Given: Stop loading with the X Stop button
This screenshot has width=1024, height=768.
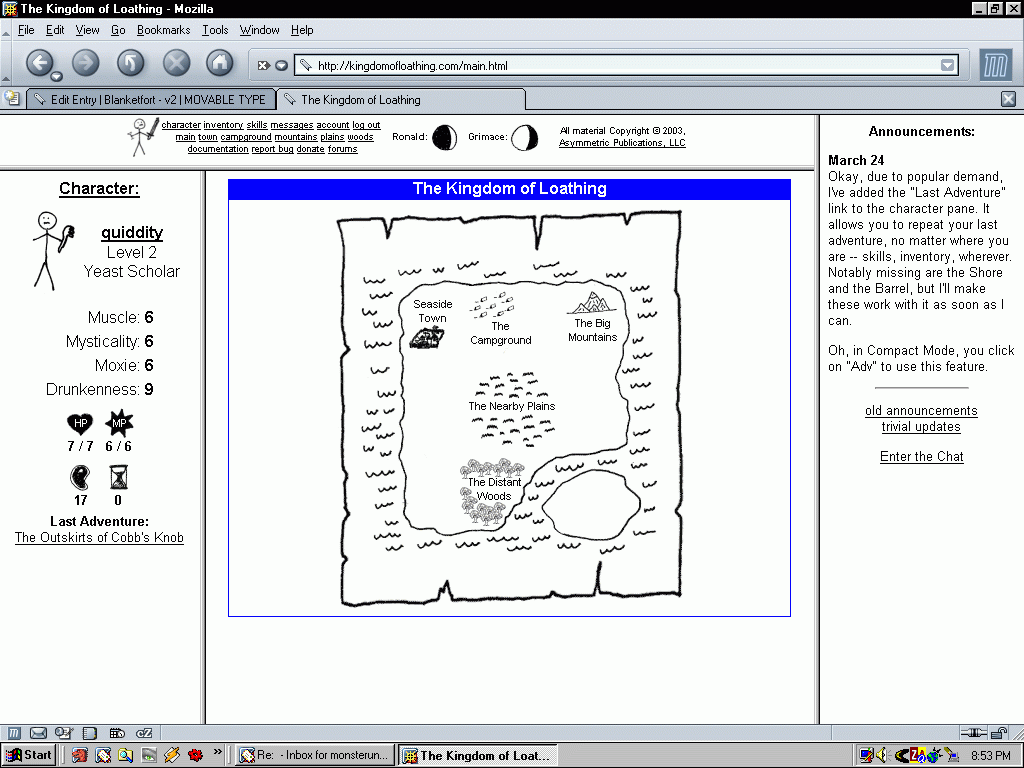Looking at the screenshot, I should [x=176, y=63].
